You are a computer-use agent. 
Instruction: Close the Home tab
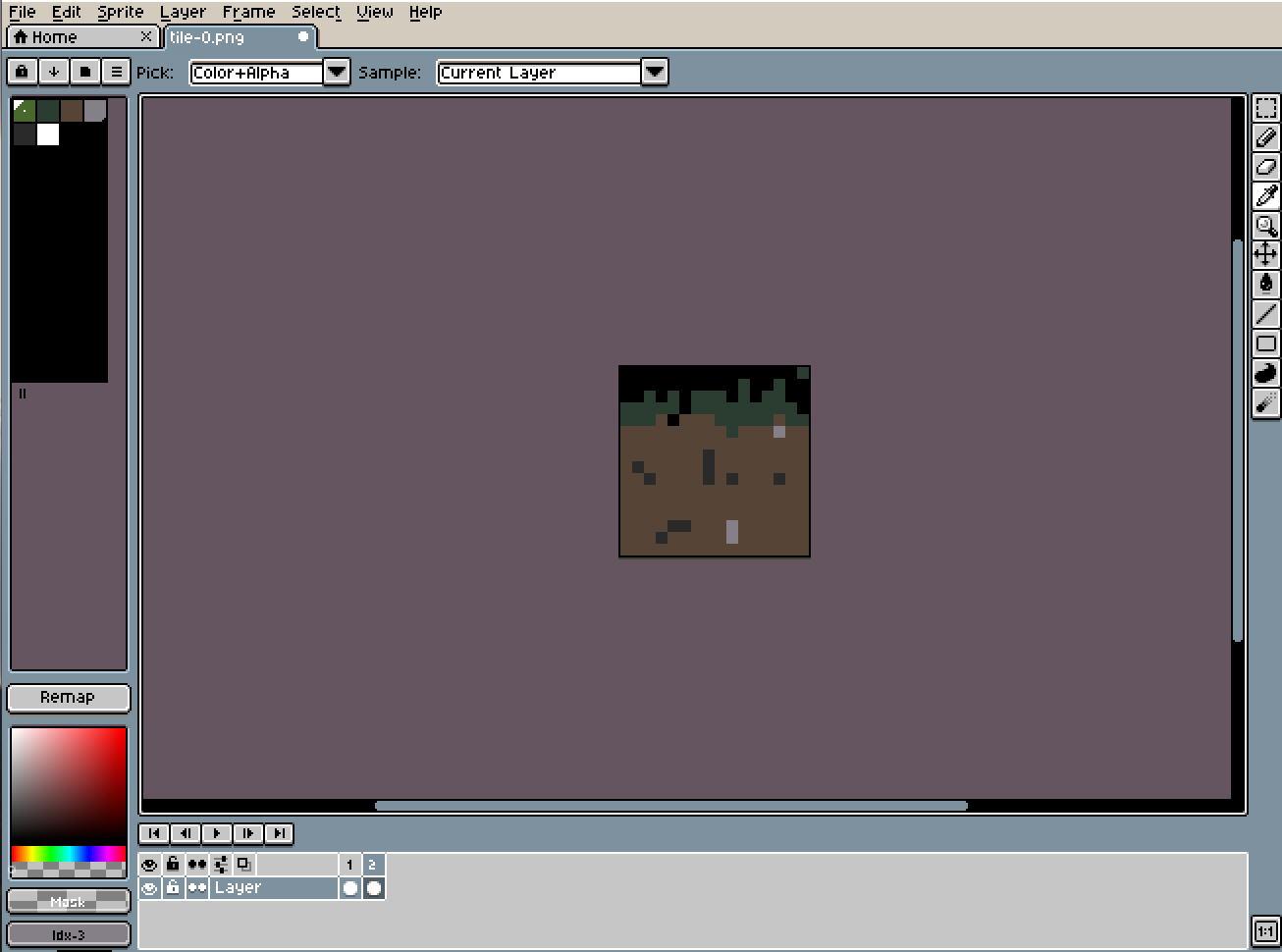tap(146, 36)
